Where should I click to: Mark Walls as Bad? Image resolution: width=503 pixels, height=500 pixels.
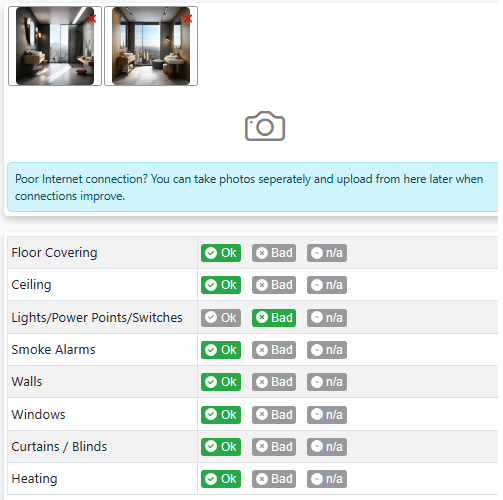tap(274, 382)
